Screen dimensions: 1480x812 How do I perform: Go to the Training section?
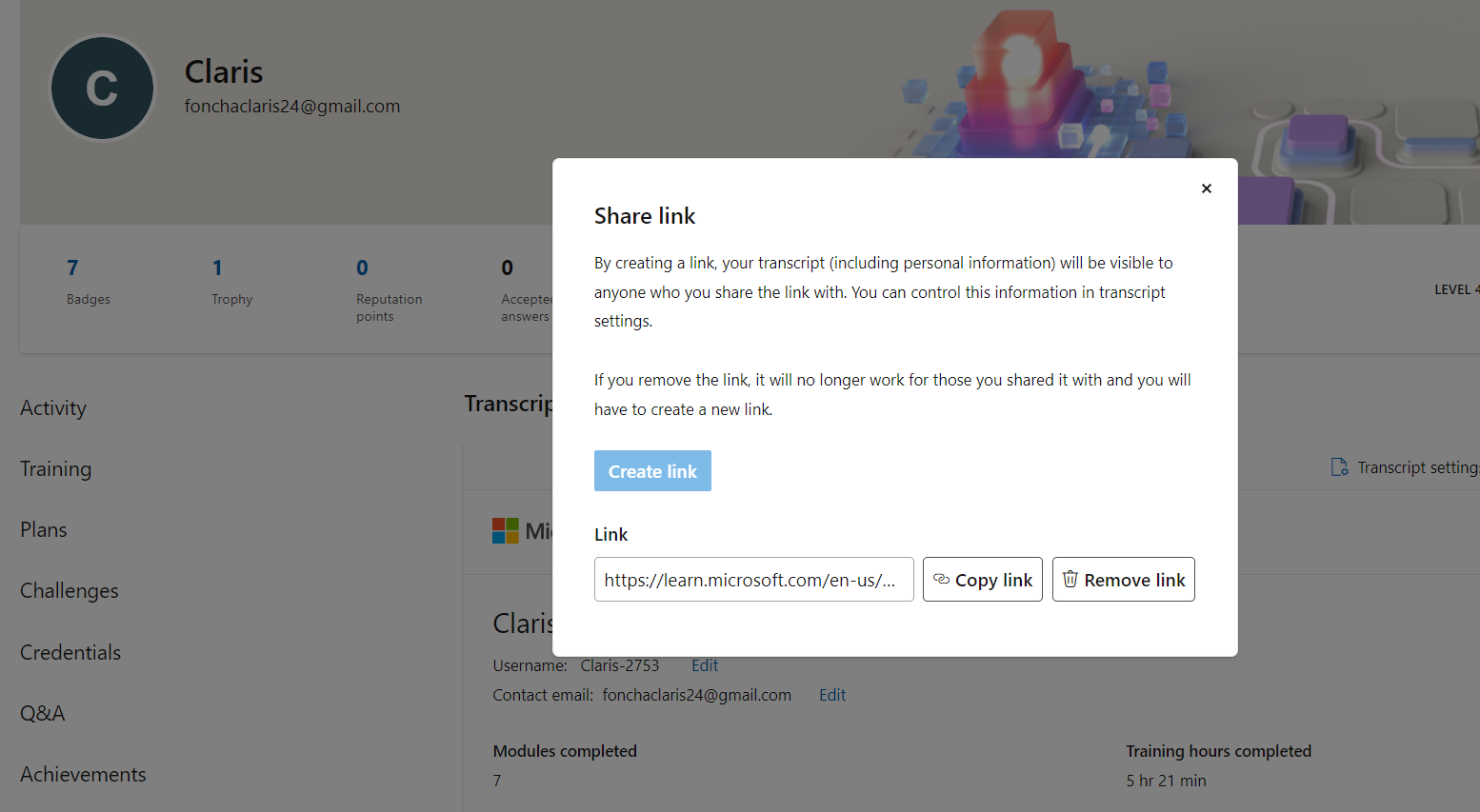[56, 469]
